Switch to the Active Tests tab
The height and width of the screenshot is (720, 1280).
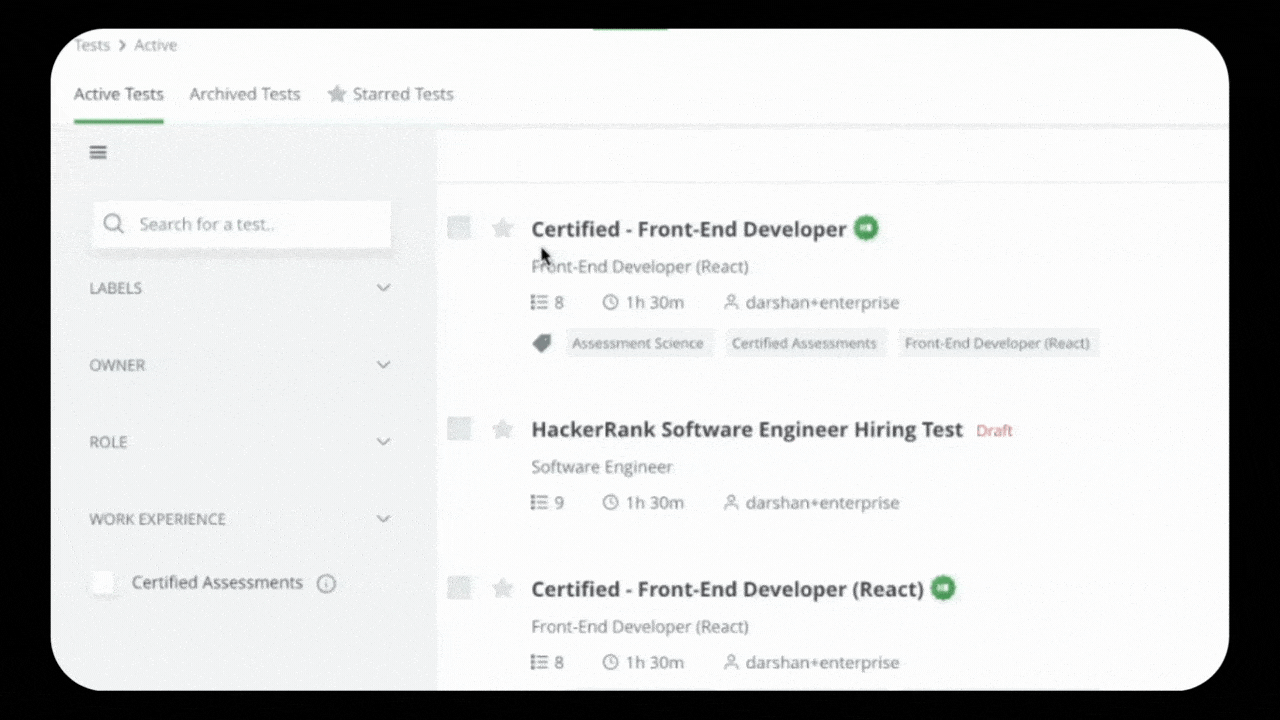[x=119, y=94]
